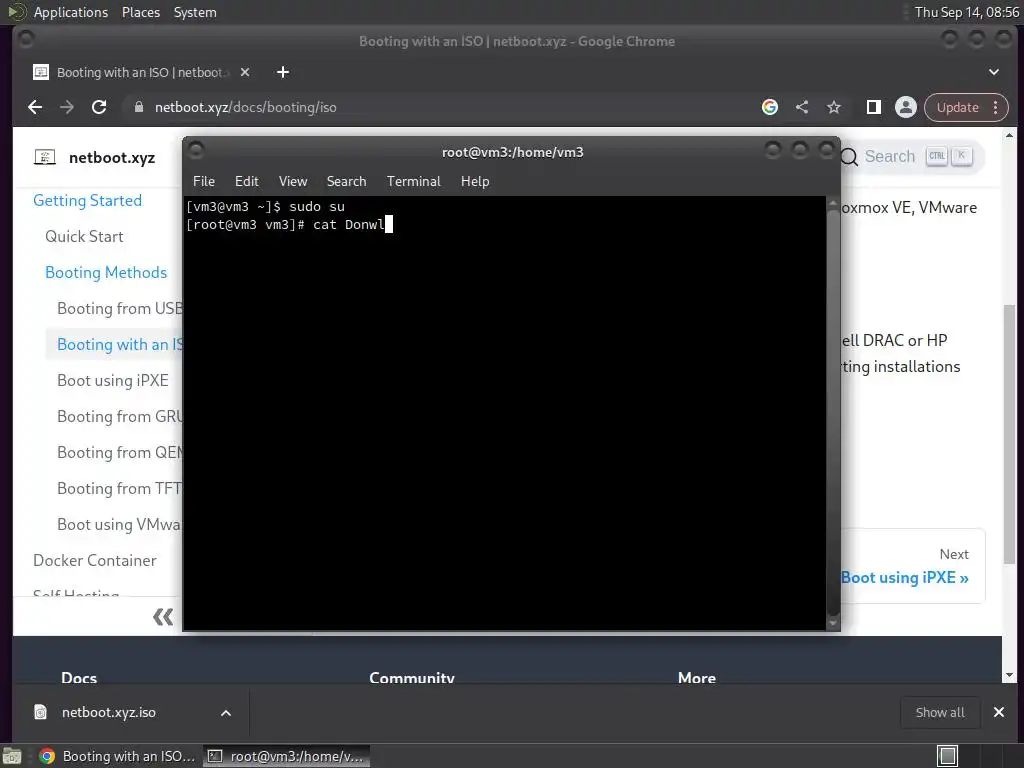
Task: Open Booting from USB page
Action: pos(120,308)
